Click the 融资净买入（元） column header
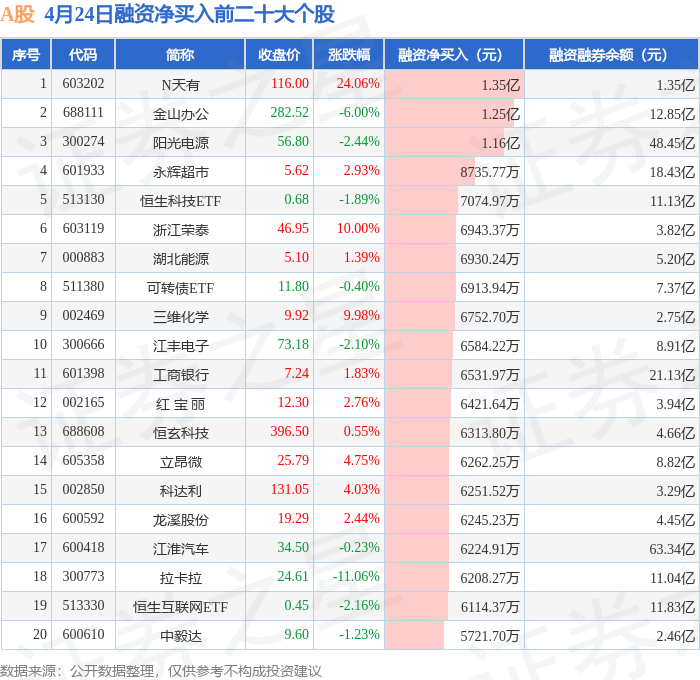Viewport: 700px width, 680px height. coord(454,55)
